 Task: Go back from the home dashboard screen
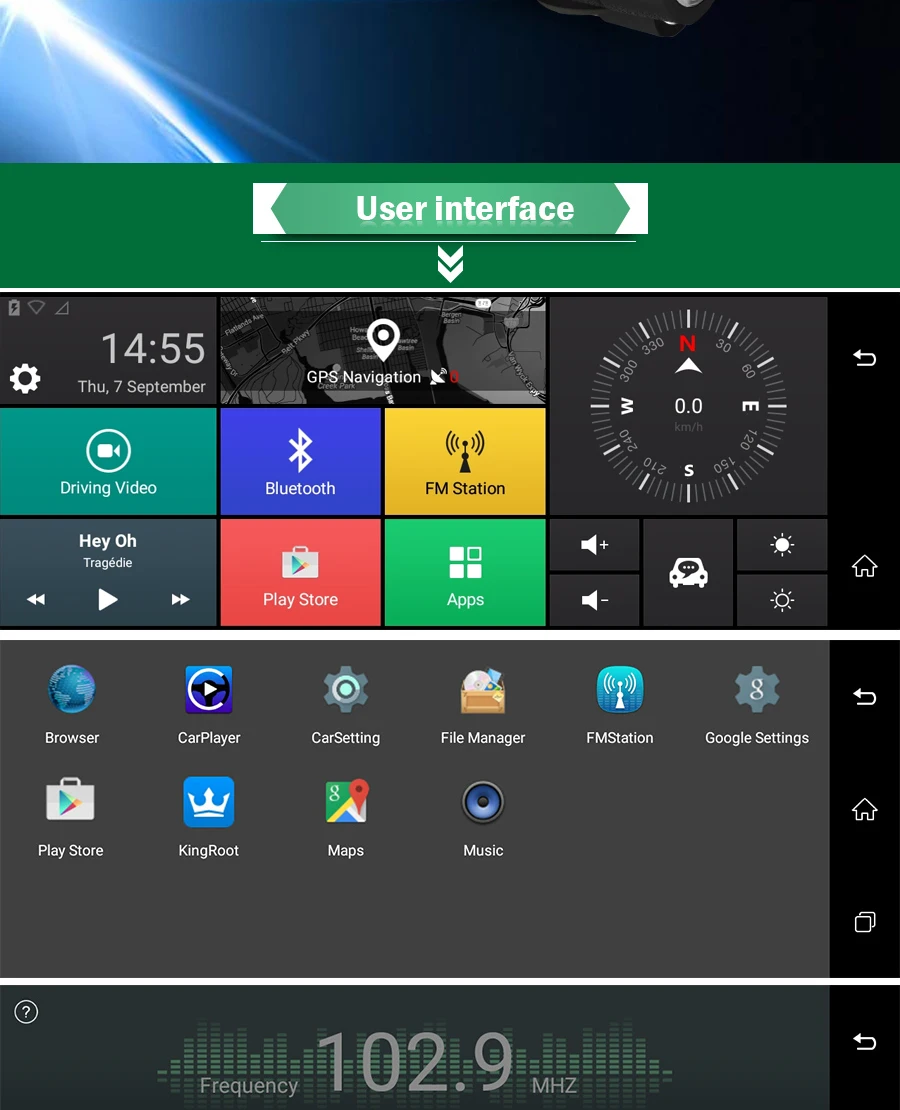pyautogui.click(x=864, y=357)
